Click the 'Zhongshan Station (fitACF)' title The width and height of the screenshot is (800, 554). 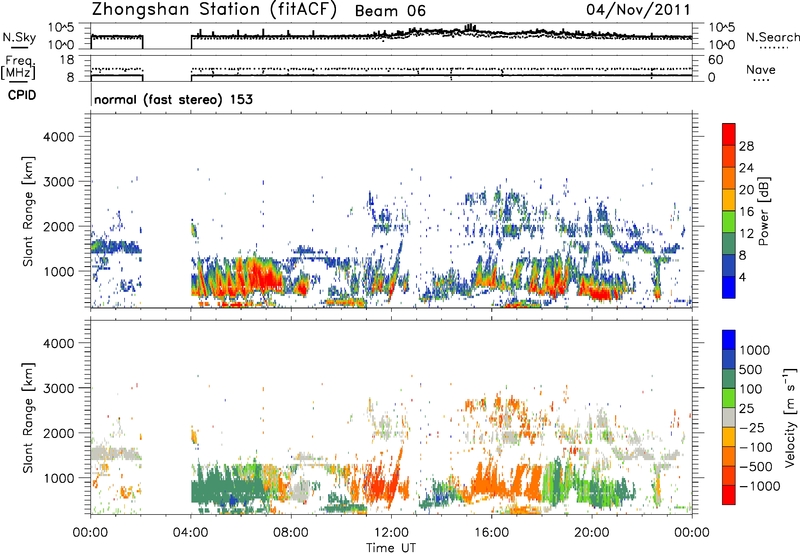pyautogui.click(x=214, y=10)
